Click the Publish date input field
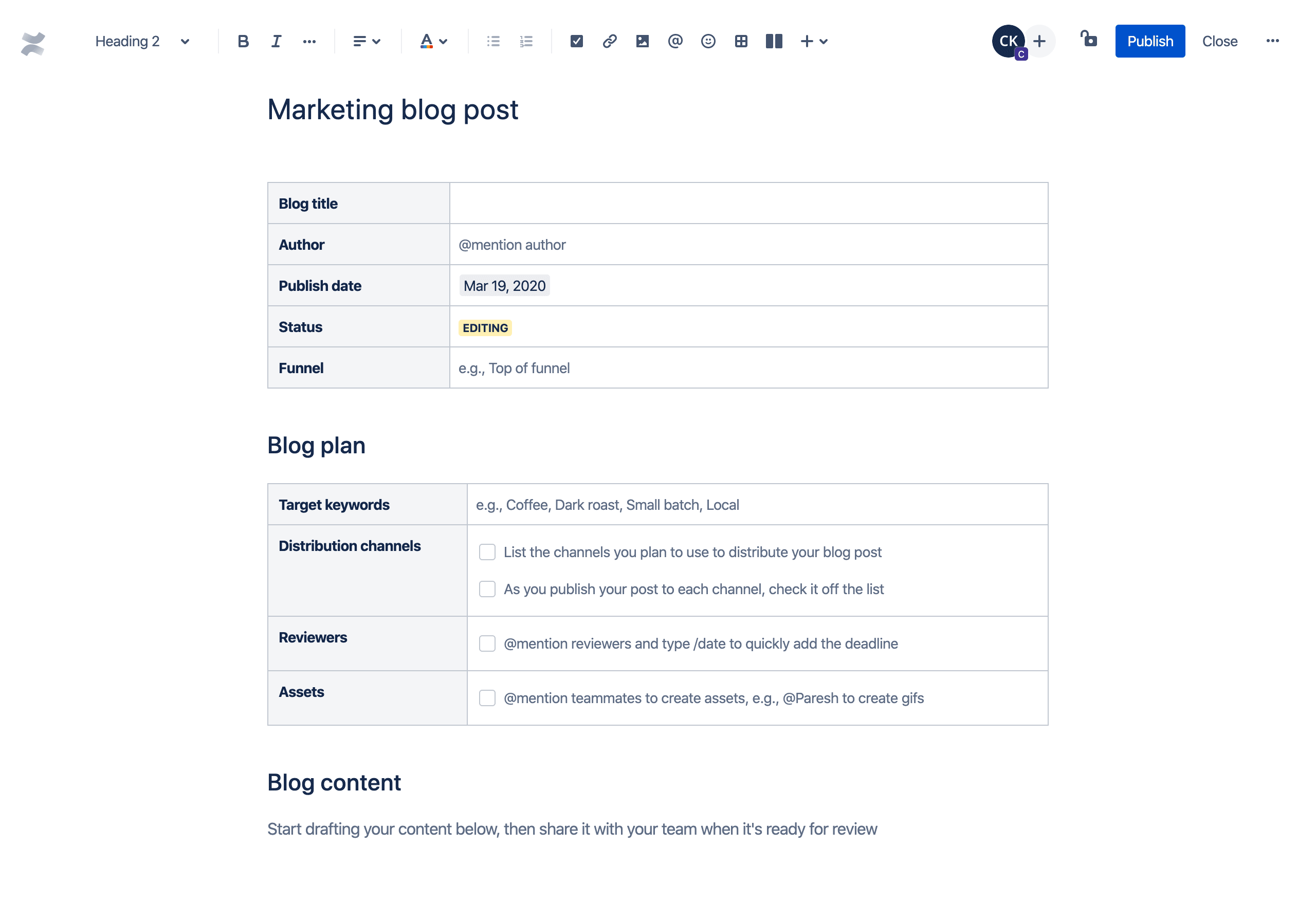This screenshot has width=1316, height=920. click(x=505, y=286)
